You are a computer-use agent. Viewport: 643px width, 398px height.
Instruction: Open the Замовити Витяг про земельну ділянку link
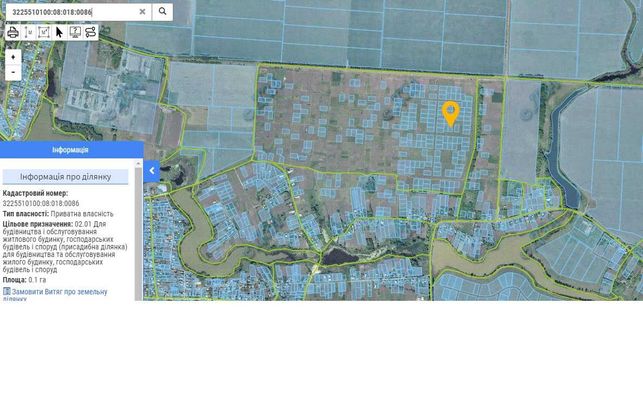pos(55,295)
